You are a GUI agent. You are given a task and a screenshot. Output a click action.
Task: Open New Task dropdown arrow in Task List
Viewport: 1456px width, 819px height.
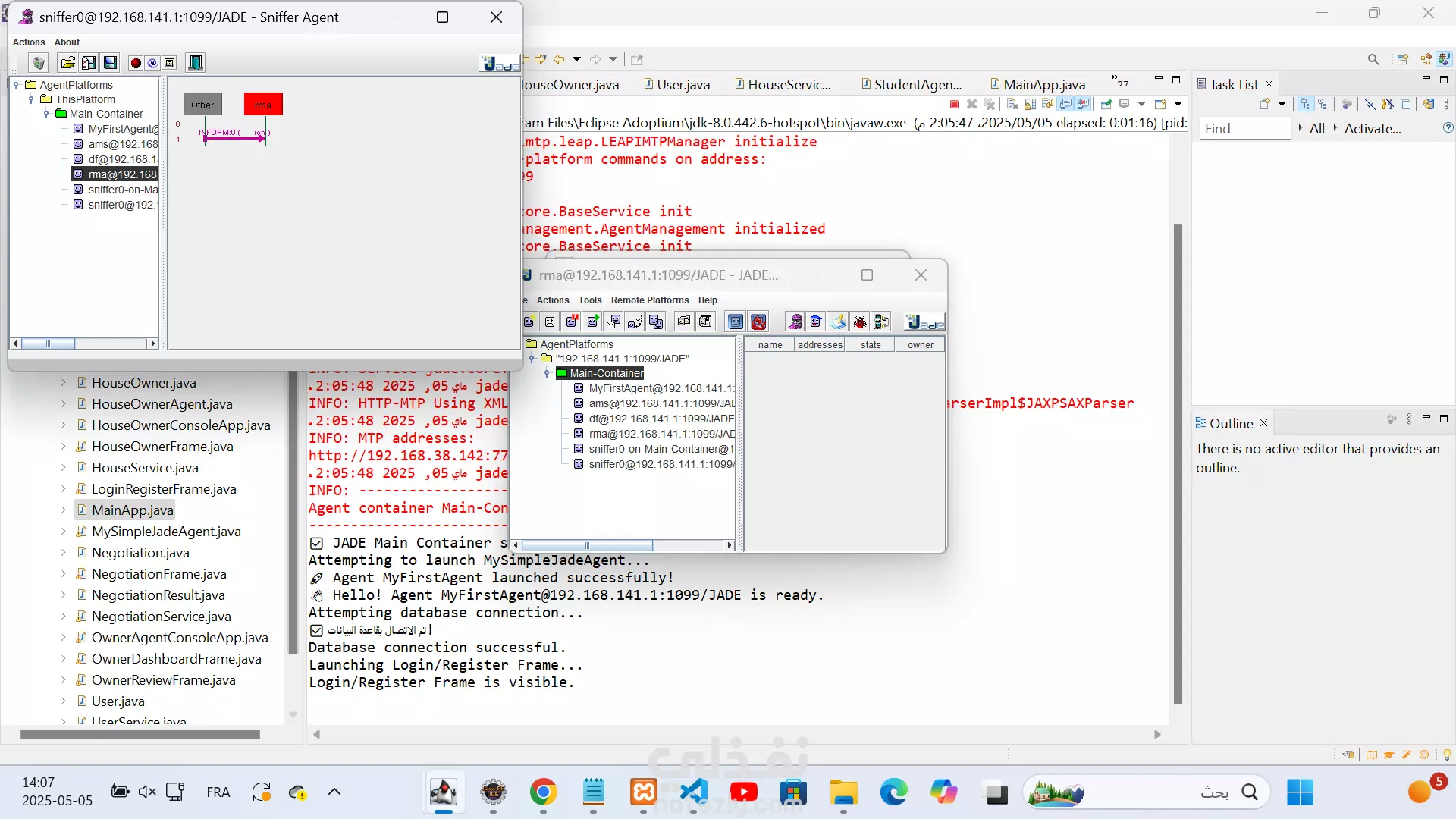click(1282, 104)
